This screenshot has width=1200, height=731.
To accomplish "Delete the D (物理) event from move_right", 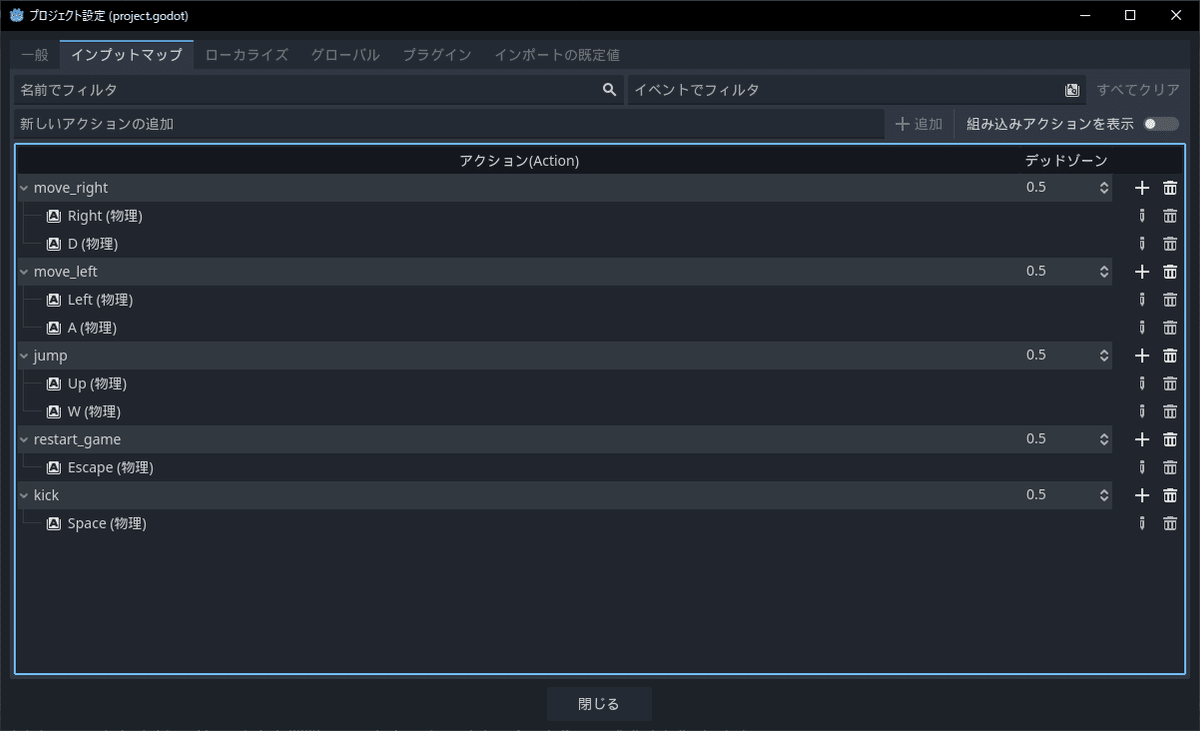I will pos(1170,243).
